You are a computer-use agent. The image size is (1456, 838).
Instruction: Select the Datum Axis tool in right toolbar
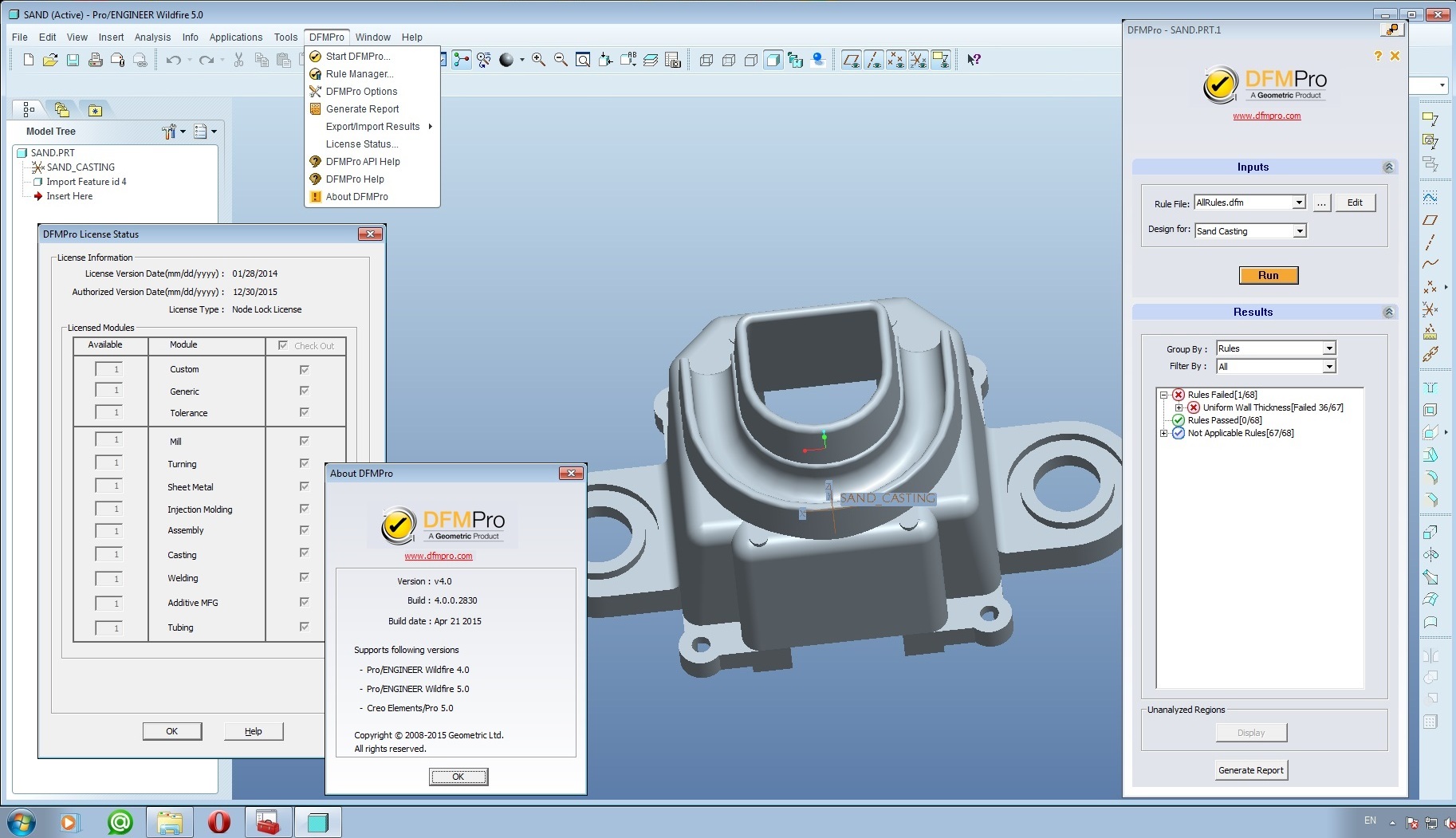click(x=1430, y=242)
